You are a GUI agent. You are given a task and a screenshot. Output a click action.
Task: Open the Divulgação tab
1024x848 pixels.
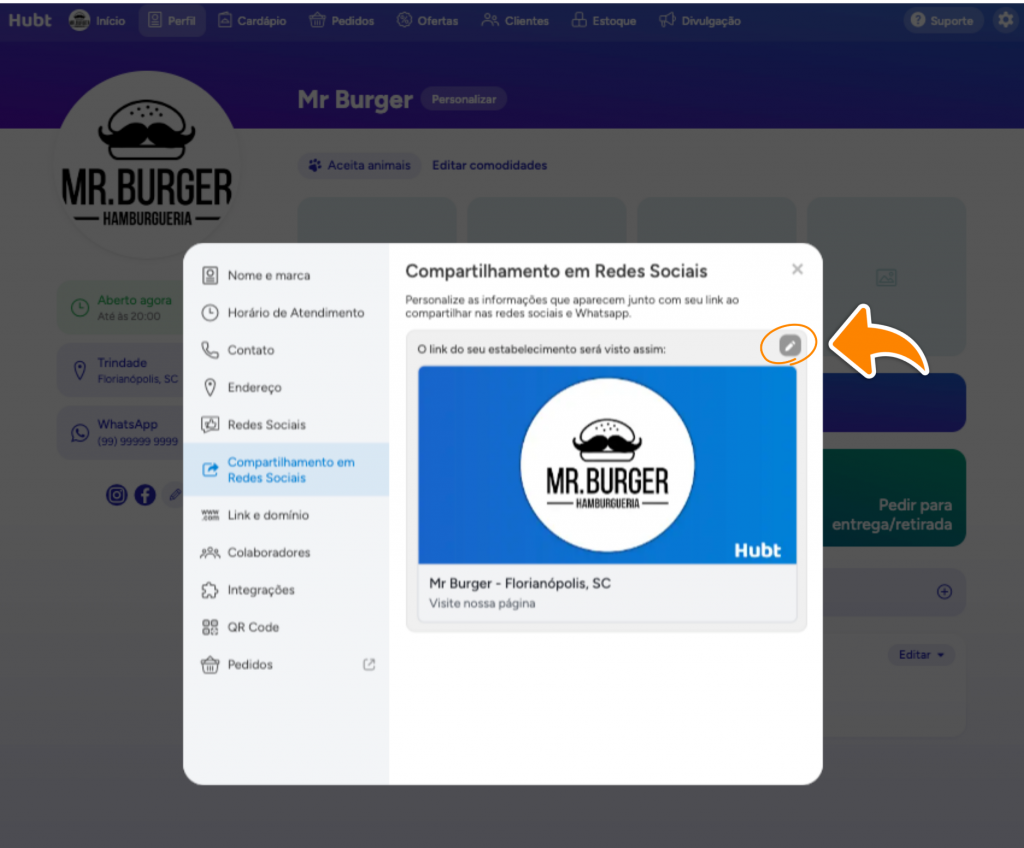click(699, 21)
